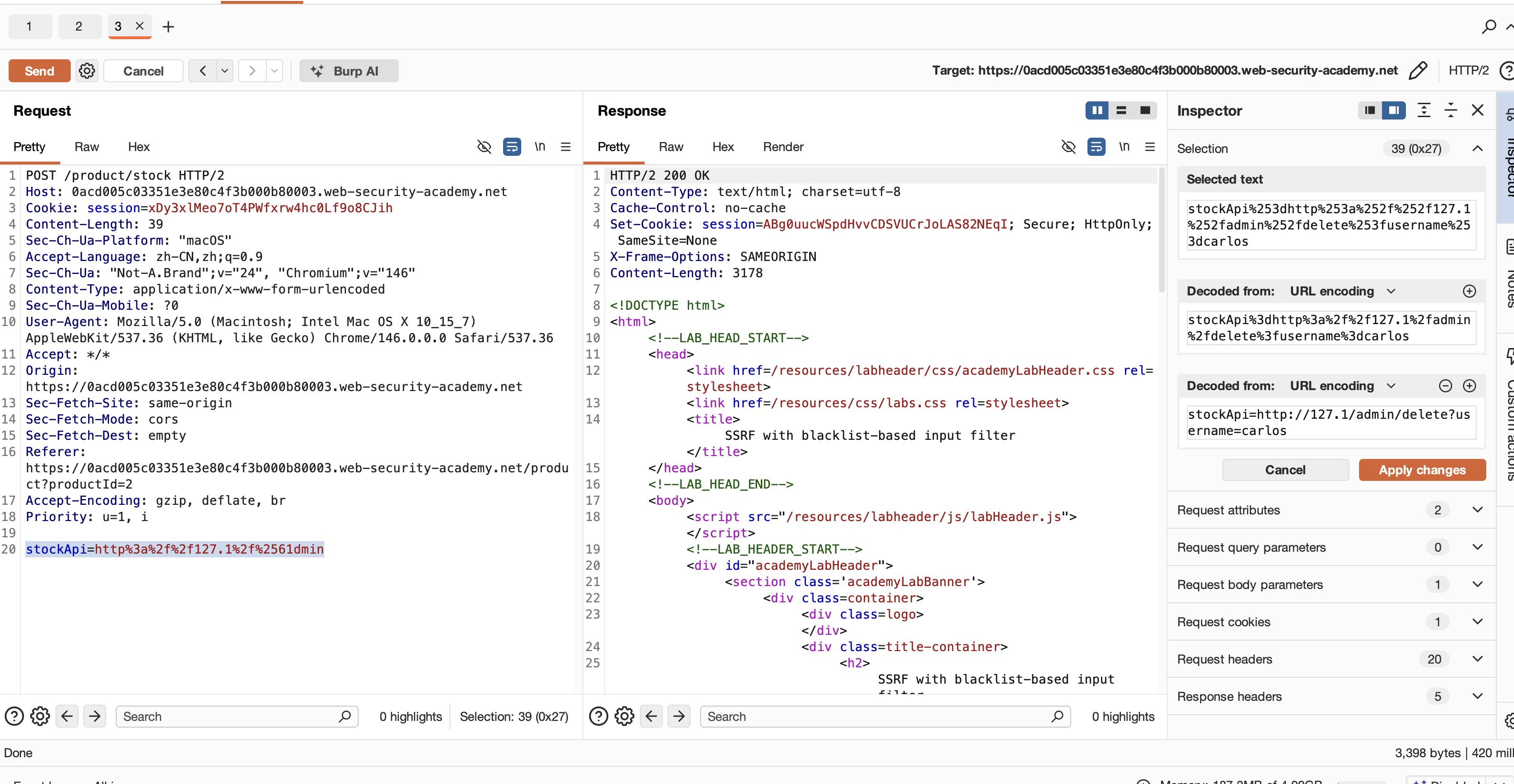Click the Burp AI sparkle button
The image size is (1514, 784).
tap(349, 71)
